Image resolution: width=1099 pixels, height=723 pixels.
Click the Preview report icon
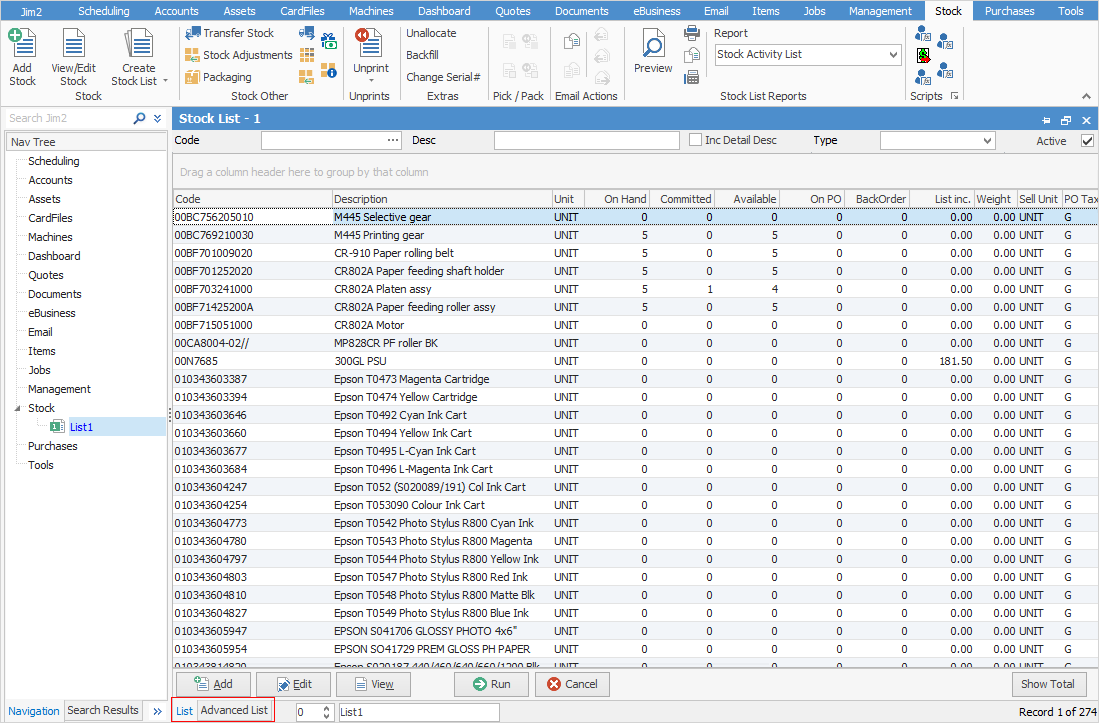(653, 45)
